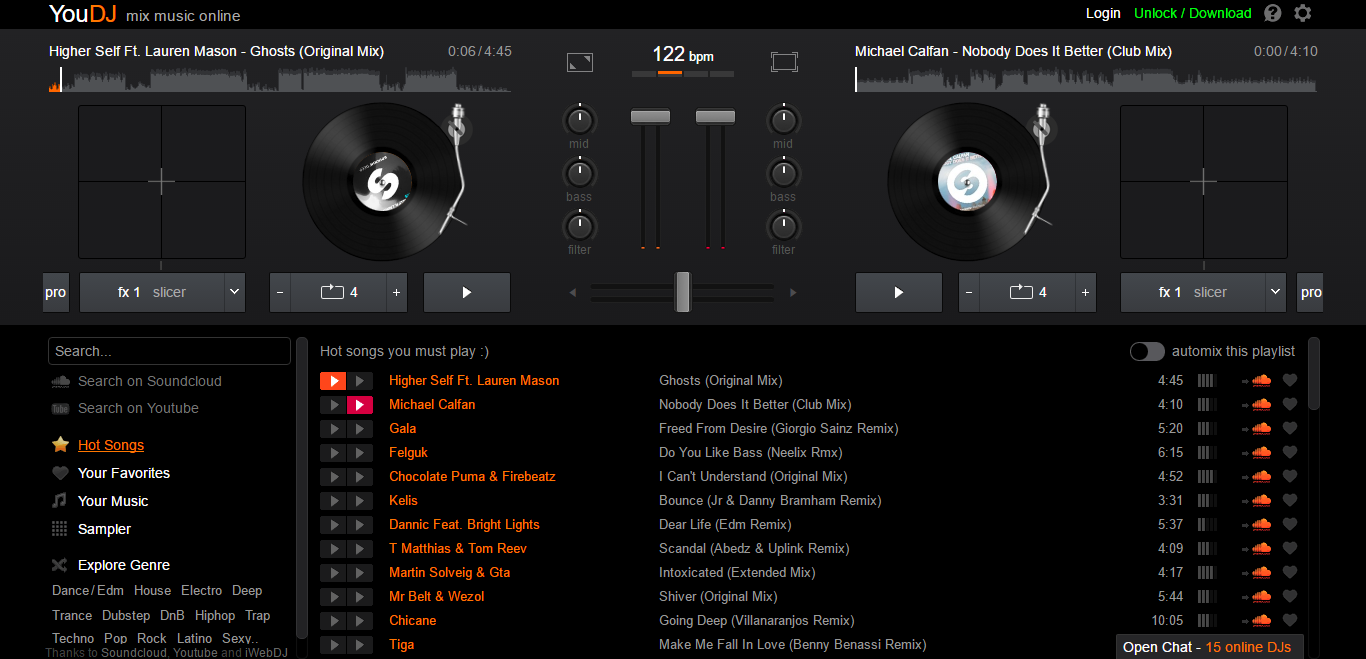Open Chat with online DJs

pyautogui.click(x=1210, y=647)
